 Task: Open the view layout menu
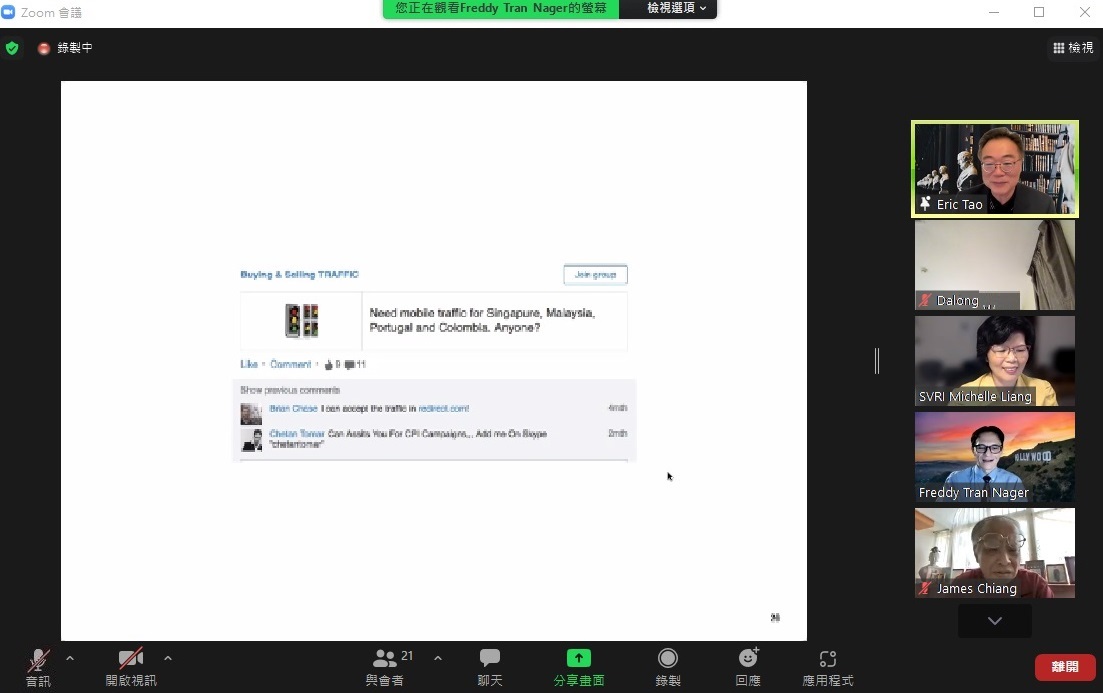[1073, 47]
